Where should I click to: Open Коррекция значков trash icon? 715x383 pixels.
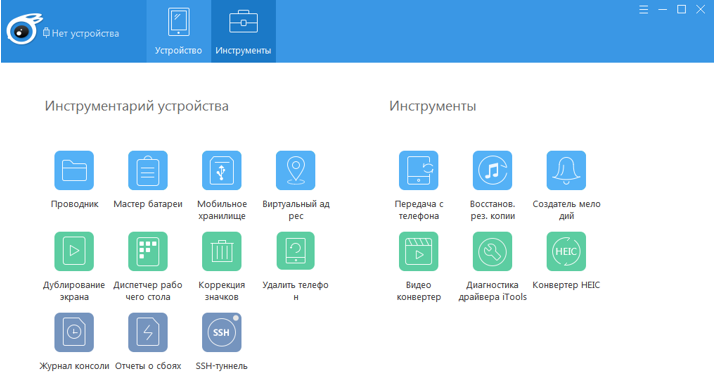coord(222,251)
